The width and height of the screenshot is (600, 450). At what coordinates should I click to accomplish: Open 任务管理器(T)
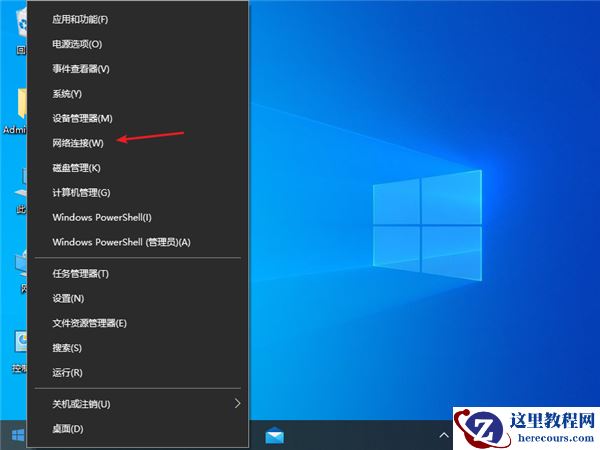(138, 274)
